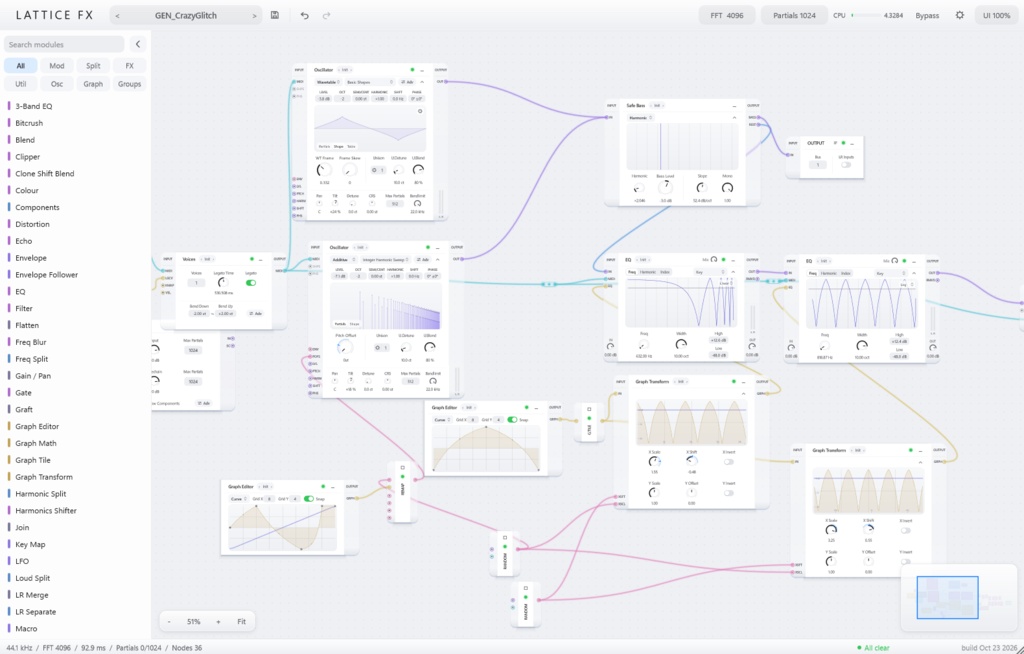Filter module list by Graph
The image size is (1024, 654).
(x=93, y=84)
